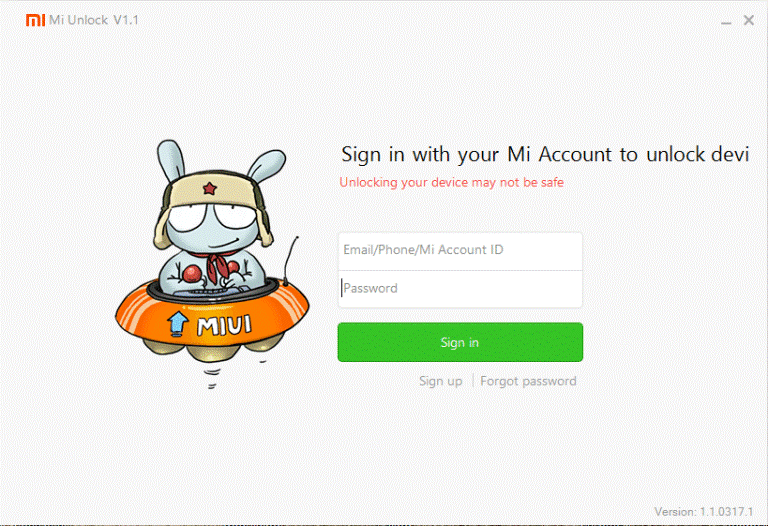This screenshot has width=768, height=526.
Task: Click the 'Sign in with your Mi Account' heading
Action: 545,154
